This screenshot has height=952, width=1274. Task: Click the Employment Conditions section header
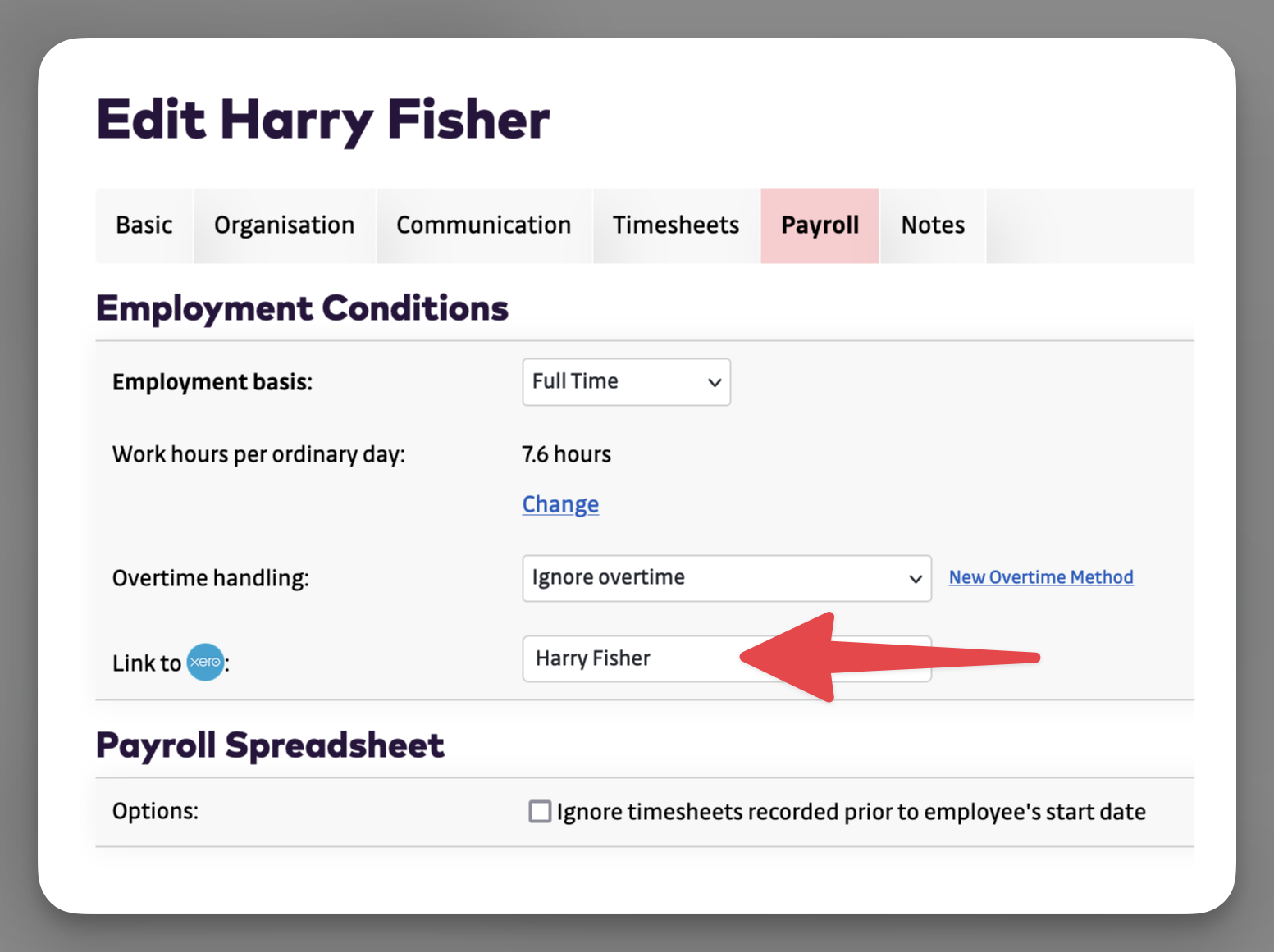pyautogui.click(x=302, y=309)
